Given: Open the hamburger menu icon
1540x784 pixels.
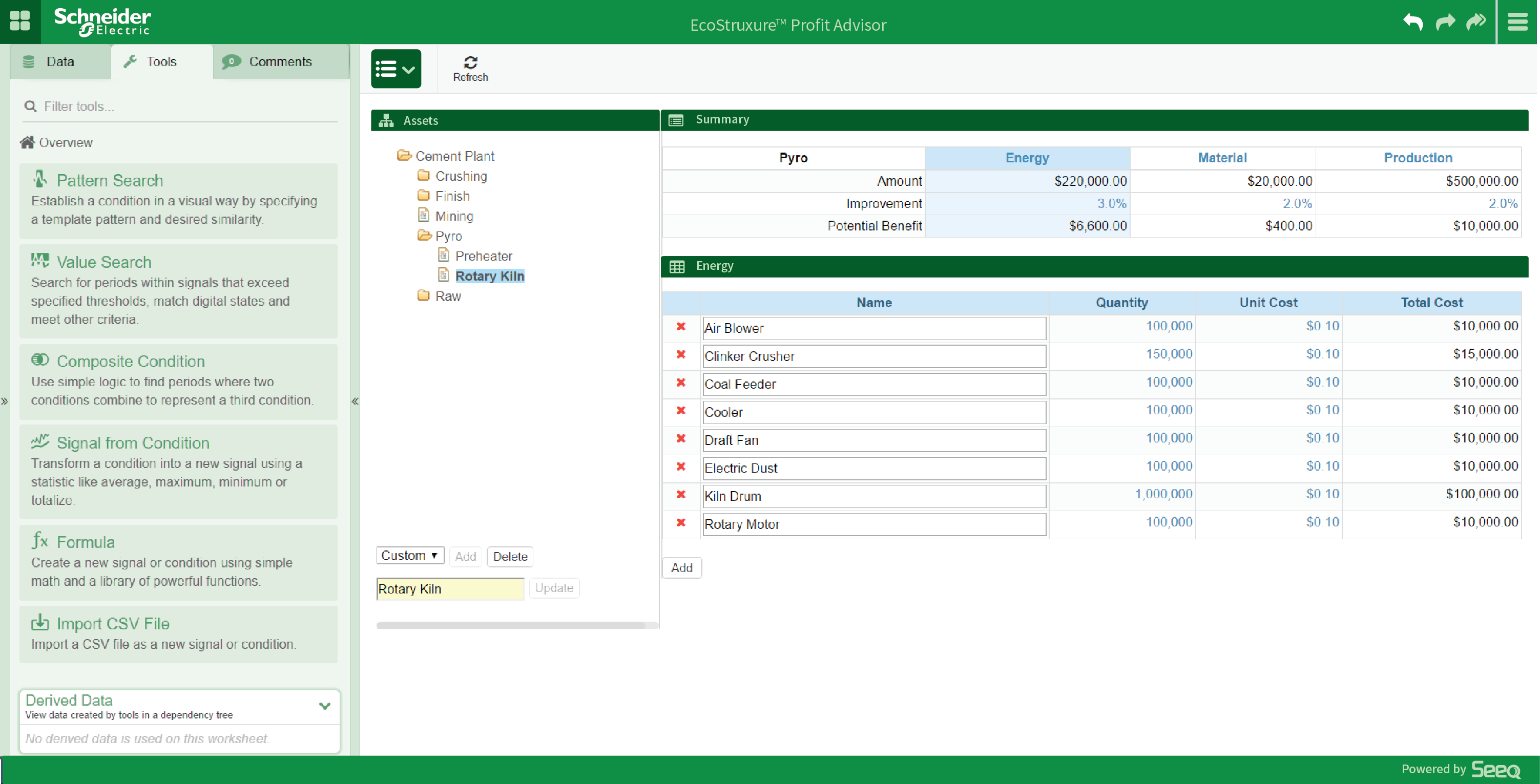Looking at the screenshot, I should (x=1517, y=22).
